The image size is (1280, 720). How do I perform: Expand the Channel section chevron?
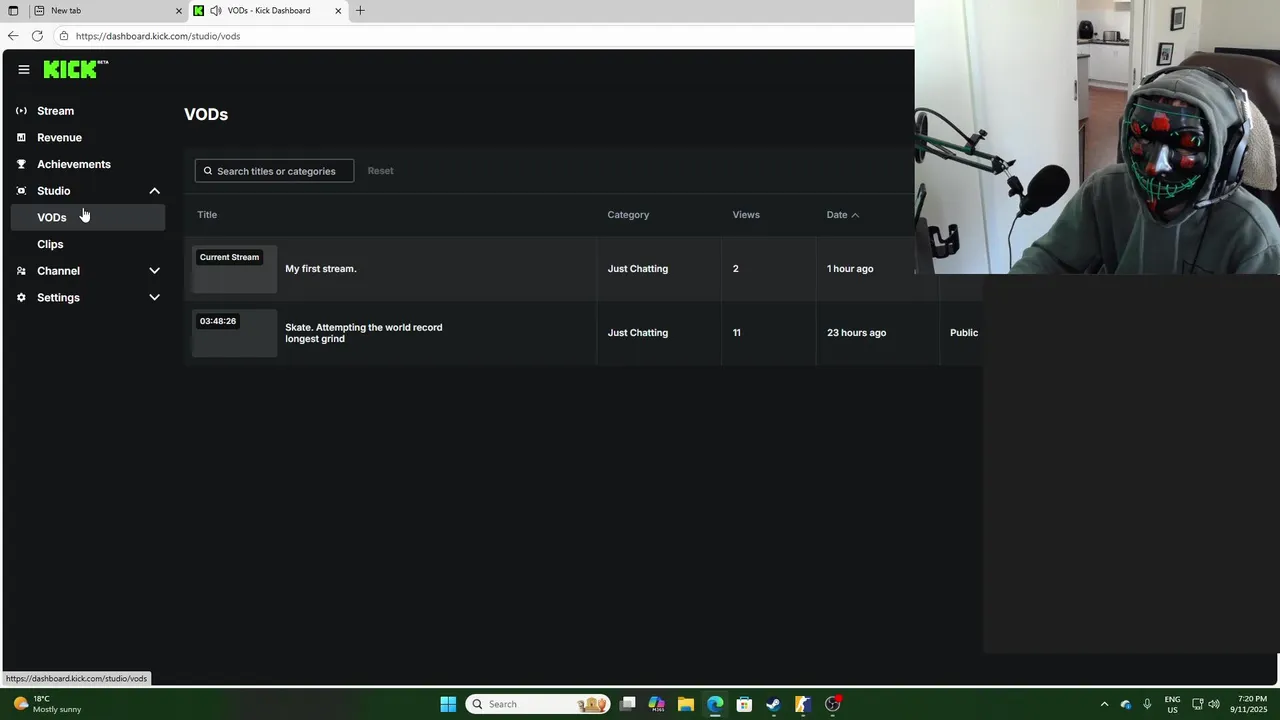coord(154,271)
